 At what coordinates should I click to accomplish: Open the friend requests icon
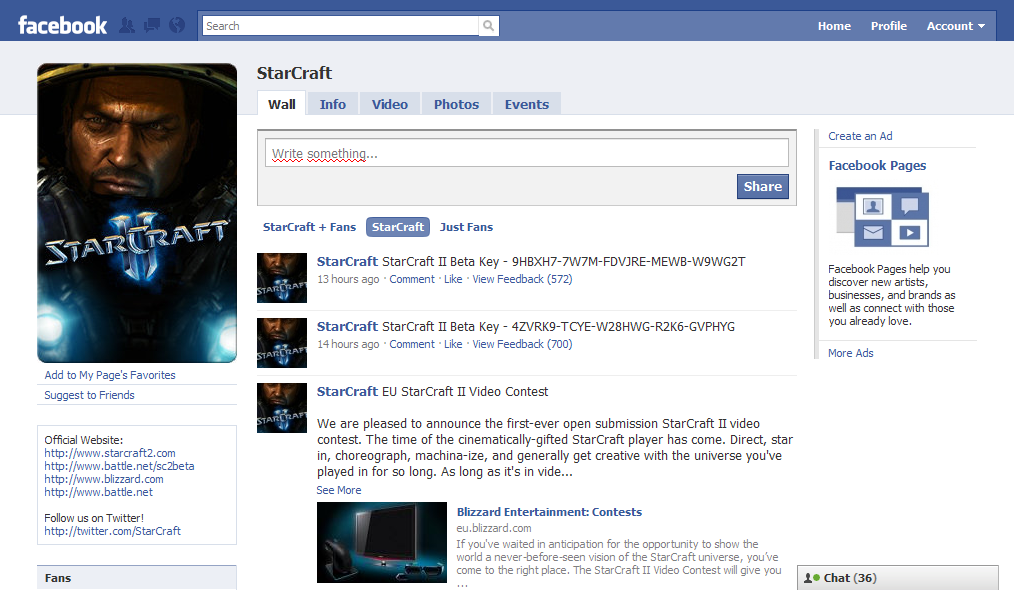click(127, 25)
